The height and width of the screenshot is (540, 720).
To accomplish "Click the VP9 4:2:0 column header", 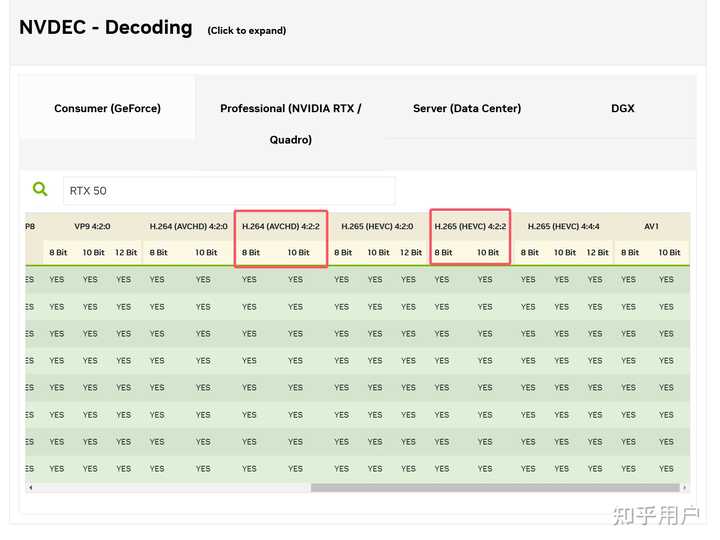I will click(92, 226).
